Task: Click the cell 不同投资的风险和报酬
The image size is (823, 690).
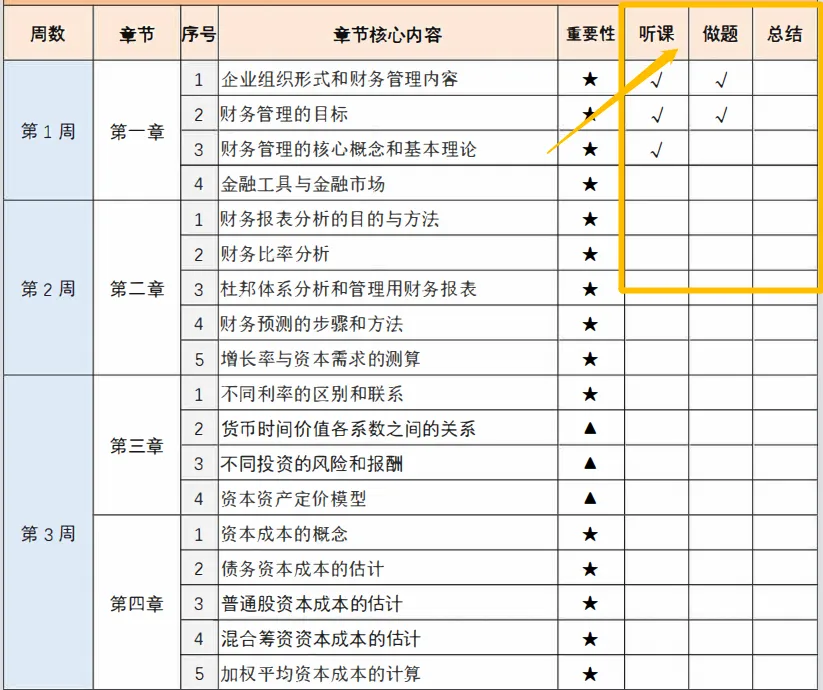Action: click(388, 463)
